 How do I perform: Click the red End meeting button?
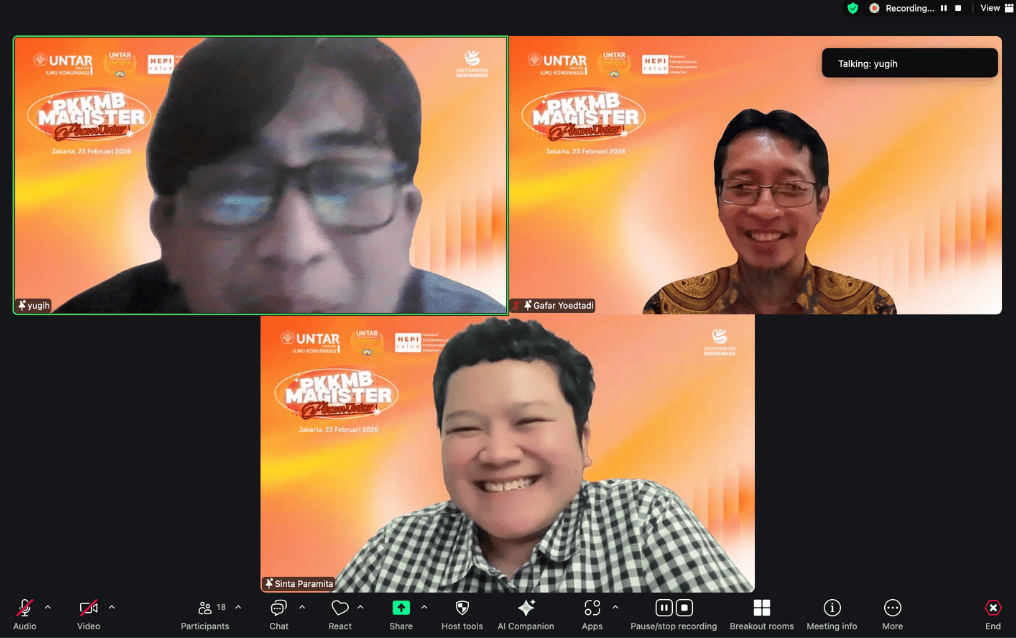[x=992, y=608]
